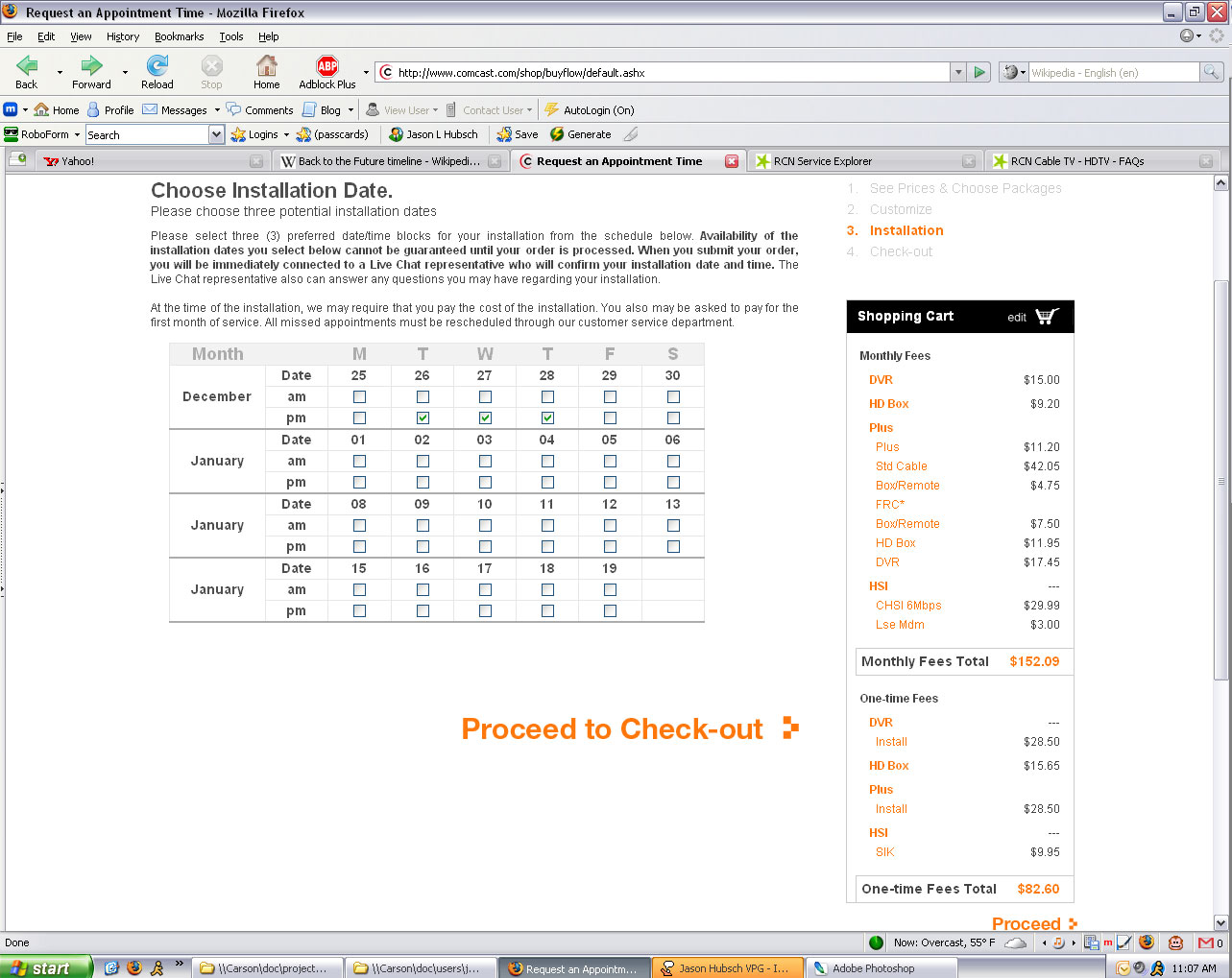Uncheck December 26 pm checkbox

click(x=423, y=418)
